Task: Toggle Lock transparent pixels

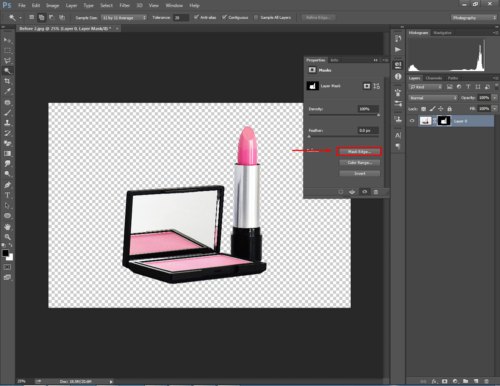Action: pyautogui.click(x=423, y=109)
